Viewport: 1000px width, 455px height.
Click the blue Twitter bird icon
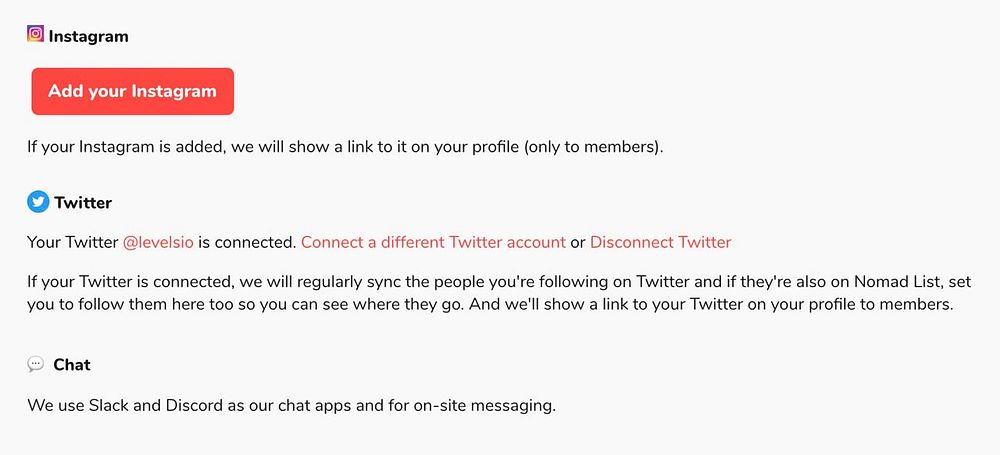point(38,202)
